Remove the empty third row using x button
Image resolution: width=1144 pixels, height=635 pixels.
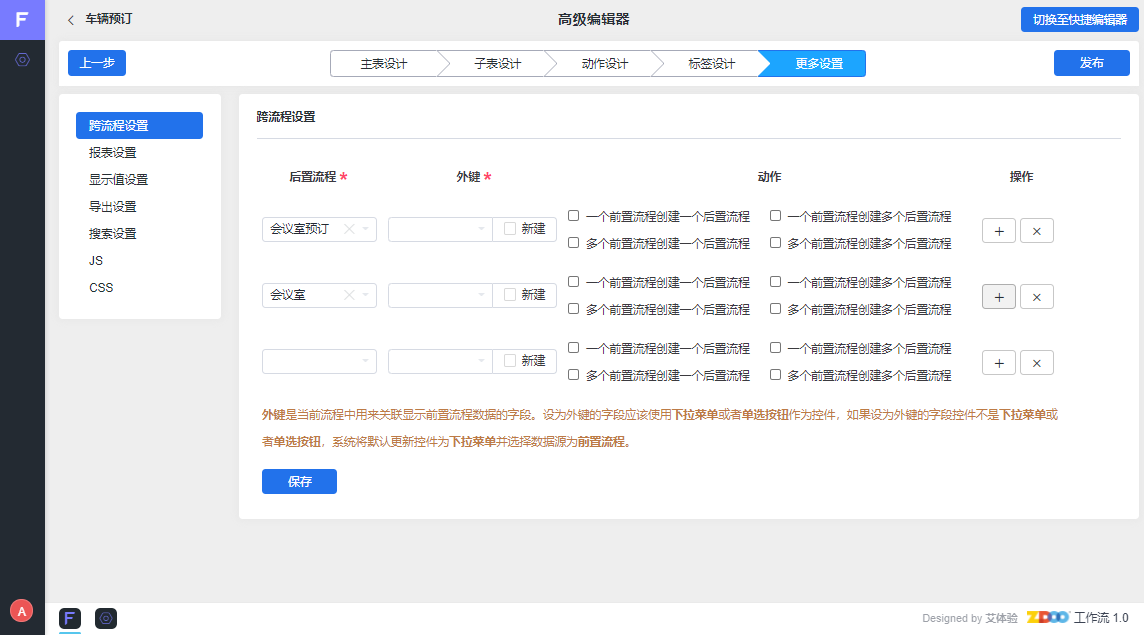tap(1036, 363)
